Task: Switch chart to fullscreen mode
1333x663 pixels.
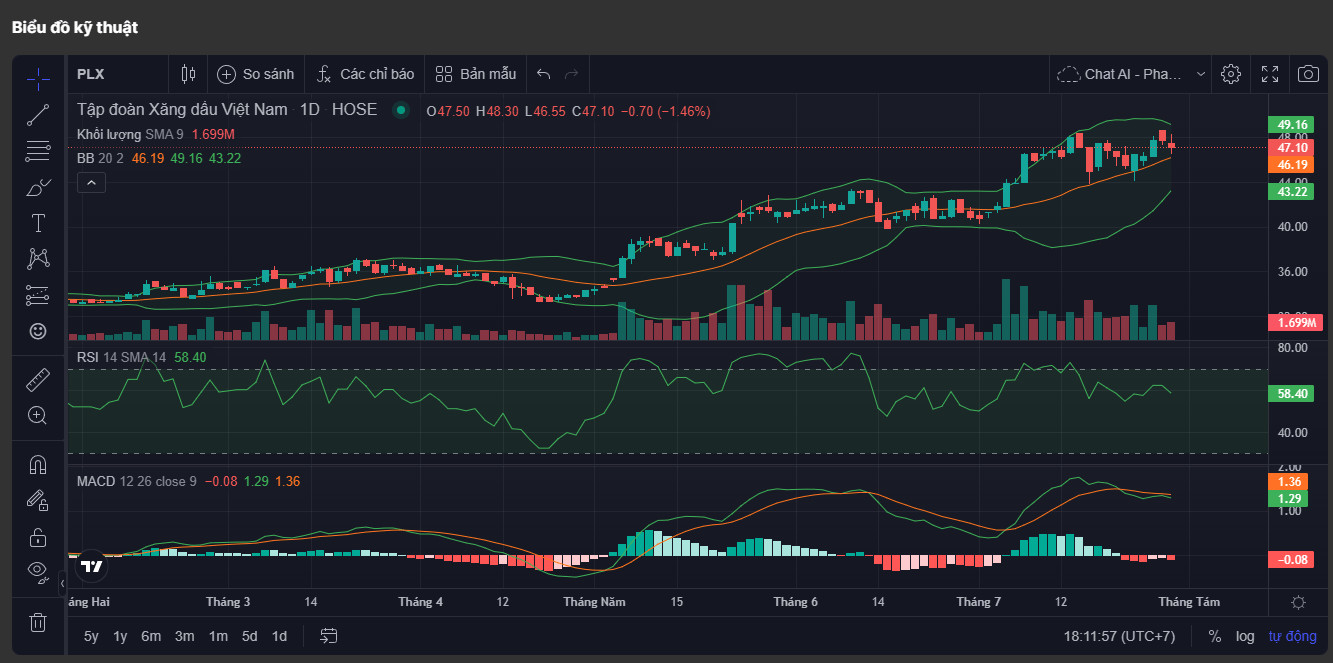Action: pos(1270,74)
